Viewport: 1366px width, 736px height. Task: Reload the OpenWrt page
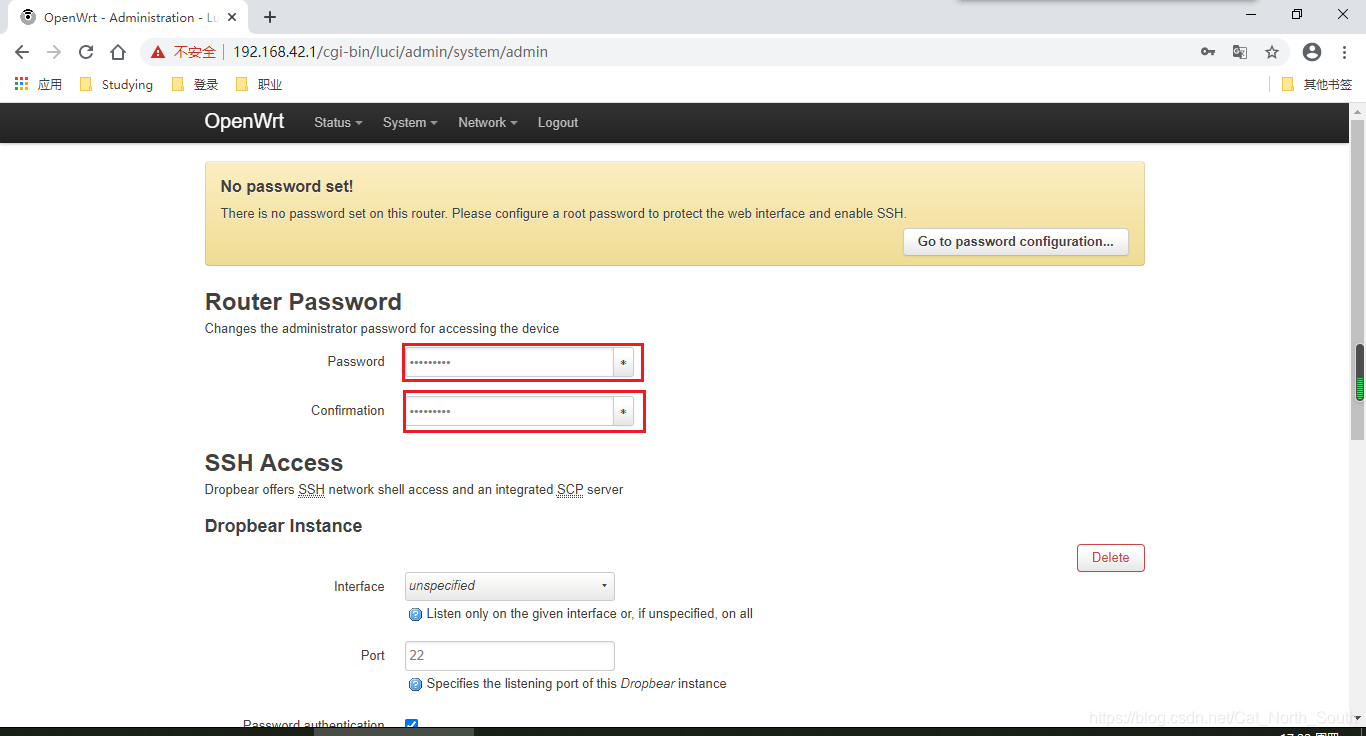[x=86, y=52]
